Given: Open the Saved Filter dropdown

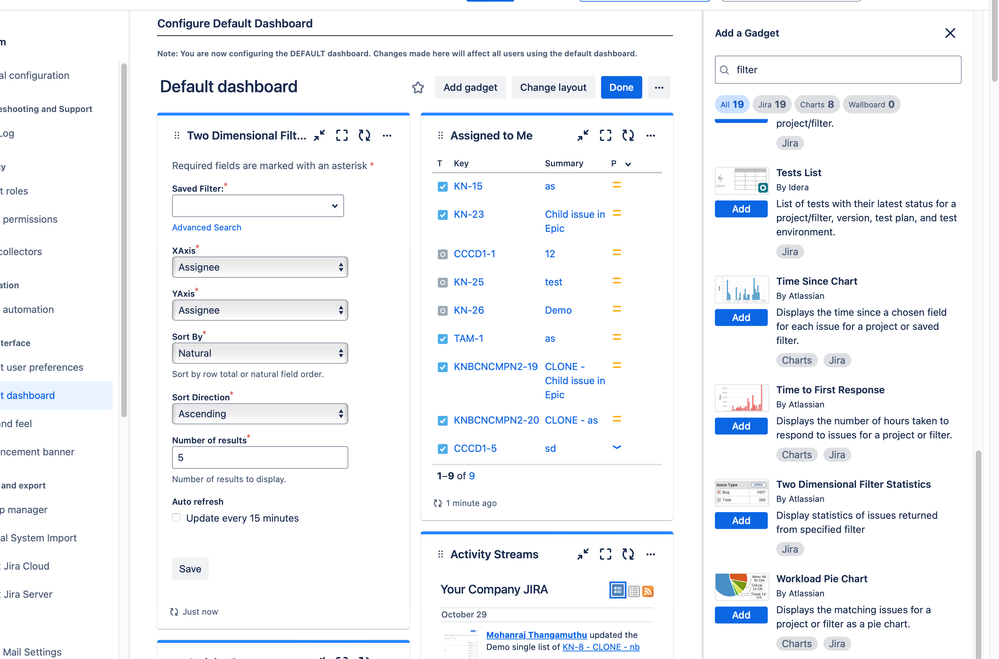Looking at the screenshot, I should (258, 206).
